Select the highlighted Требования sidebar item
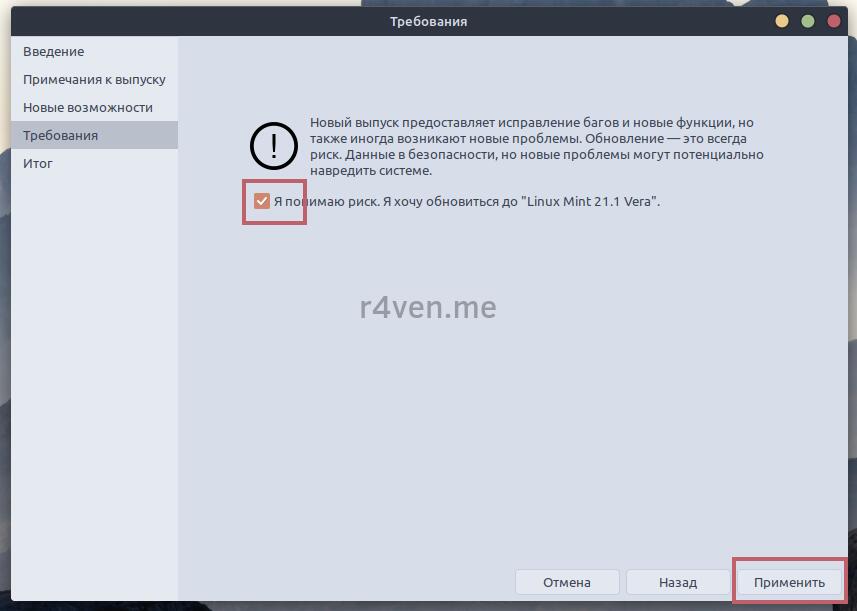Image resolution: width=857 pixels, height=611 pixels. tap(61, 135)
